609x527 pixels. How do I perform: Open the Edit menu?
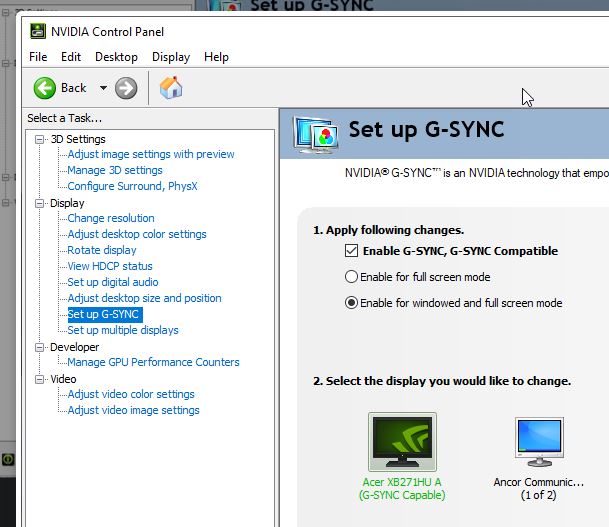point(71,57)
